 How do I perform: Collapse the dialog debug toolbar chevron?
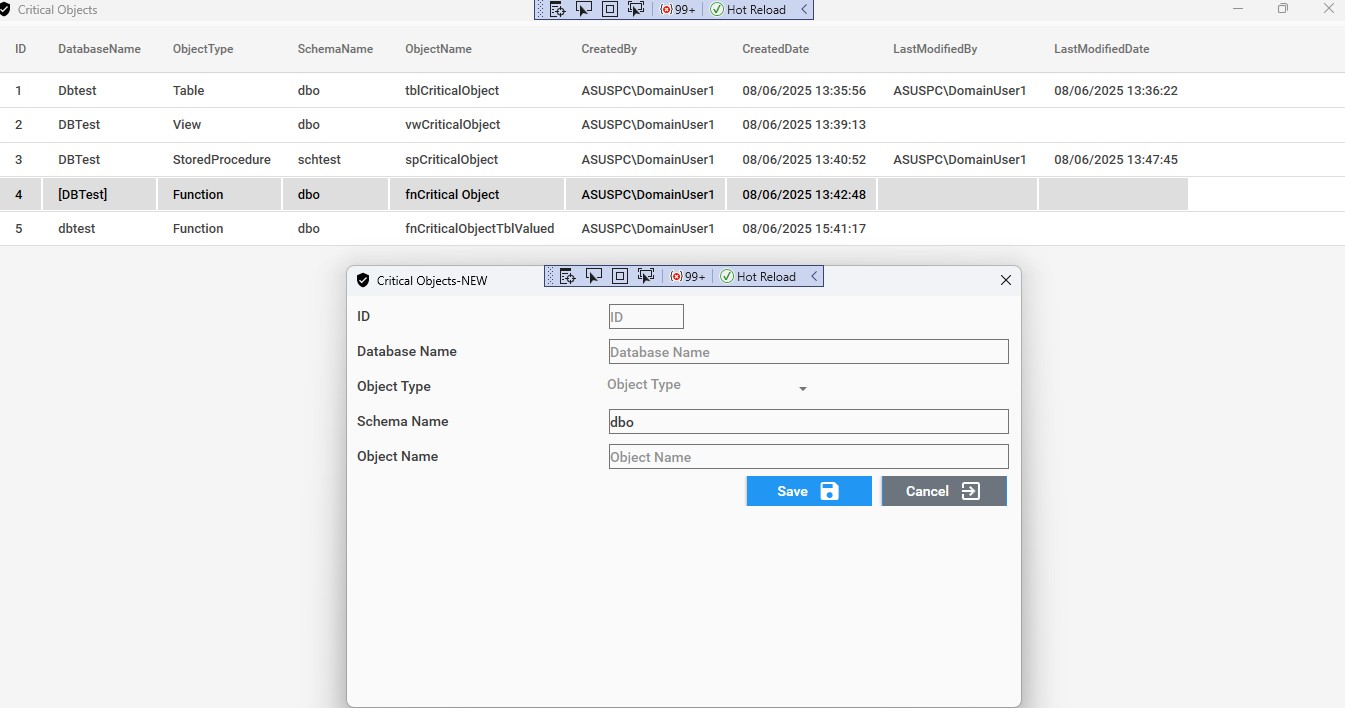pos(814,276)
